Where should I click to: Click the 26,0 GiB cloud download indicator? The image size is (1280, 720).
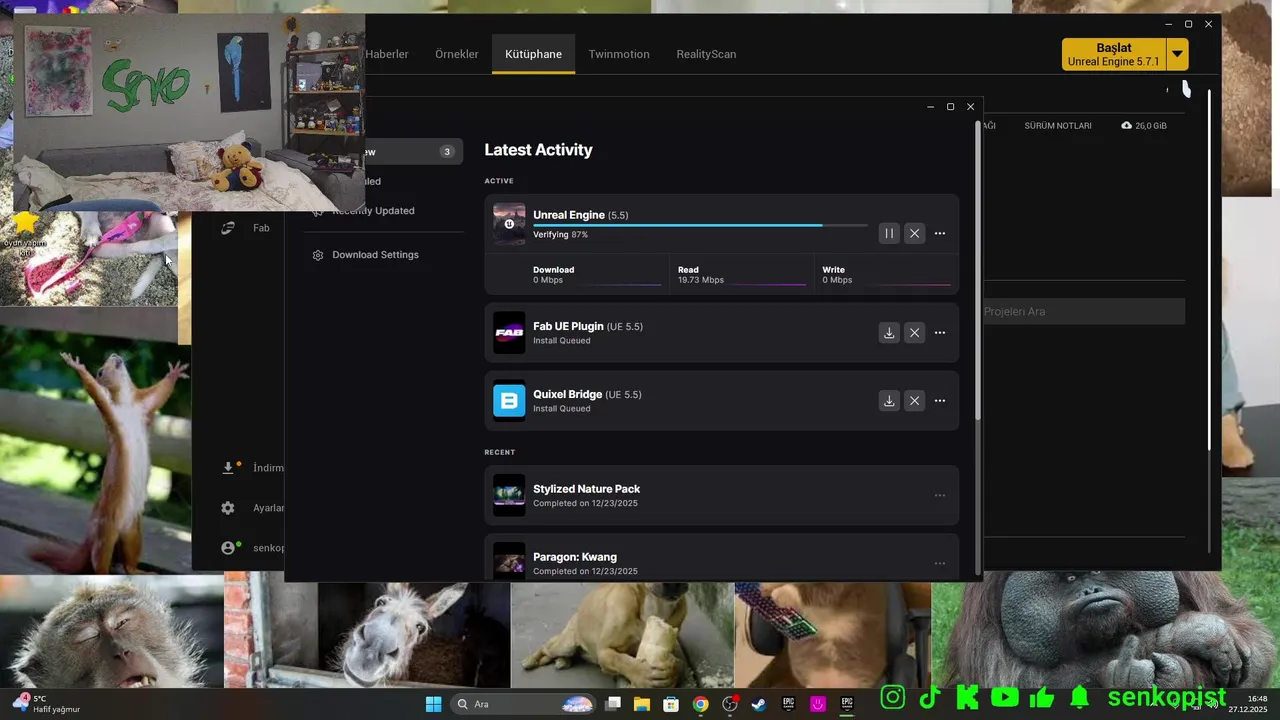(1144, 126)
